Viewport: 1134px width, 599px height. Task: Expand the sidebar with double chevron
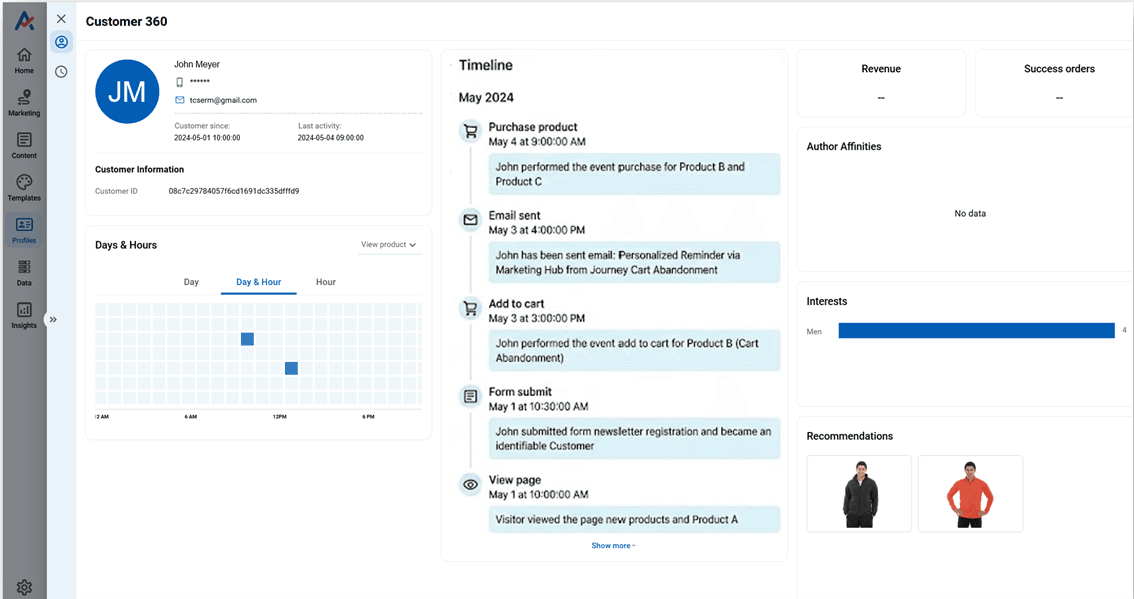(53, 320)
